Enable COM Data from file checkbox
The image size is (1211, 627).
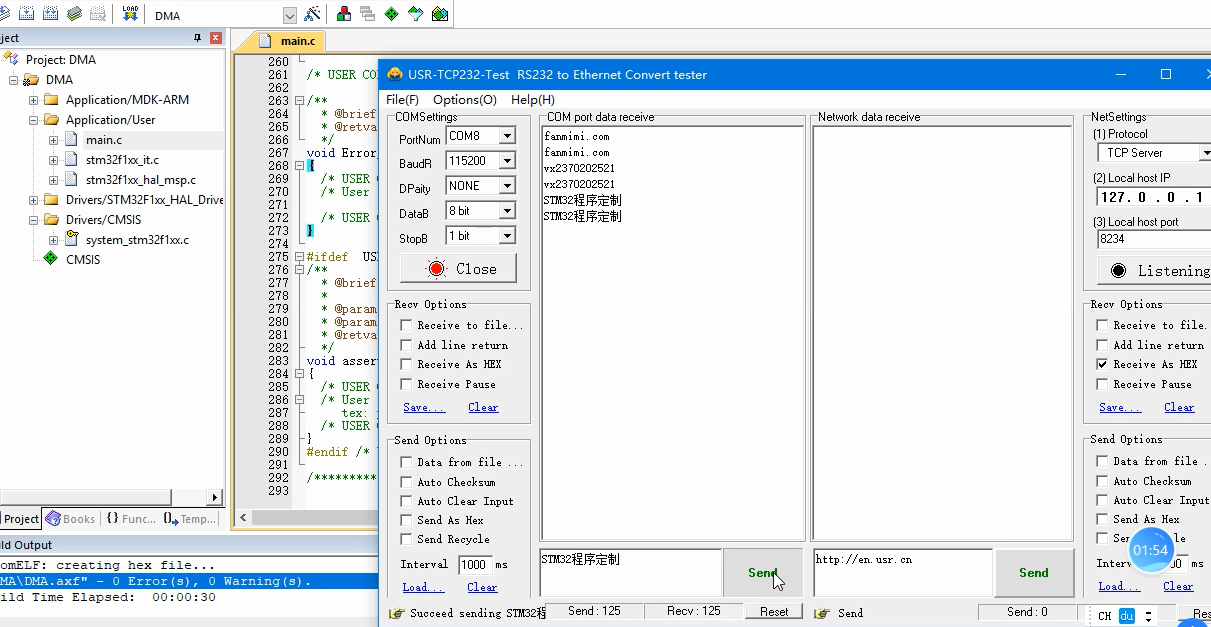[406, 462]
